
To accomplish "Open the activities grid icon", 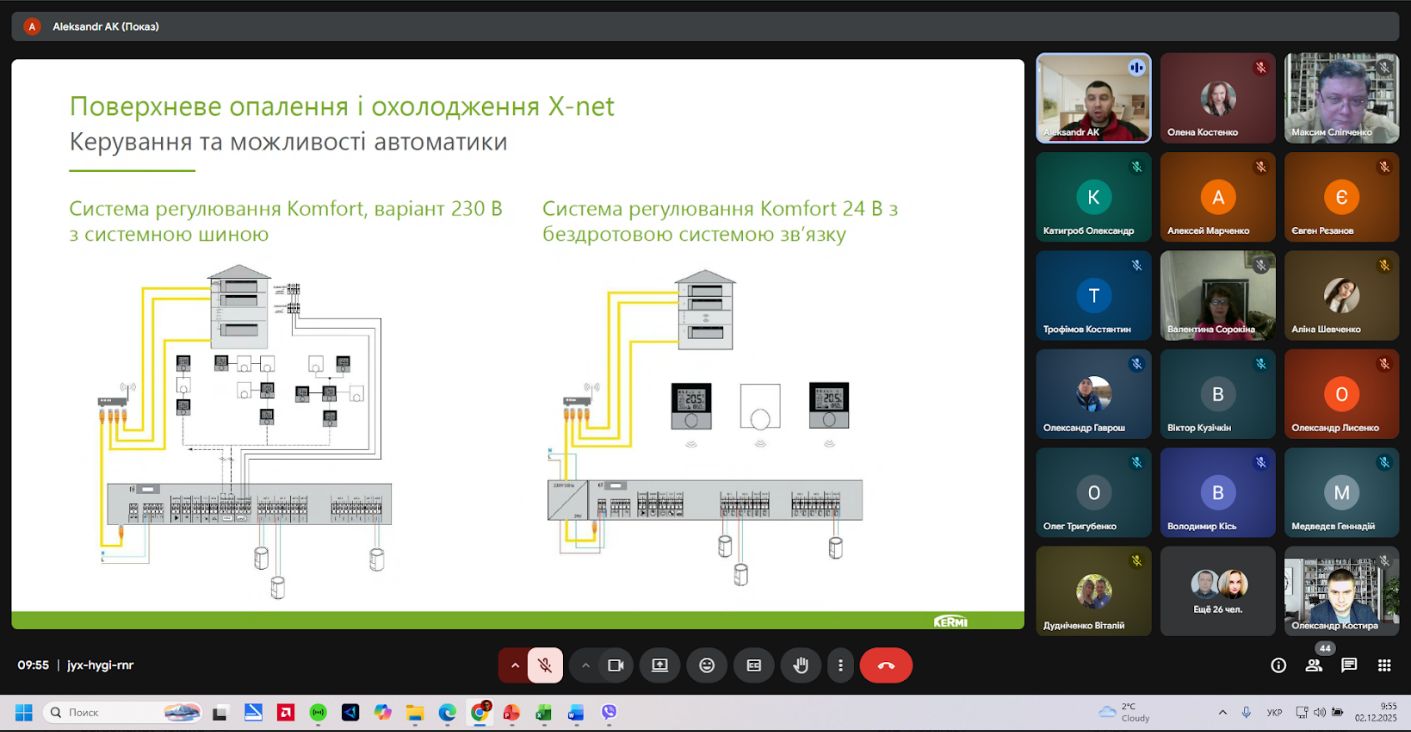I will 1384,665.
